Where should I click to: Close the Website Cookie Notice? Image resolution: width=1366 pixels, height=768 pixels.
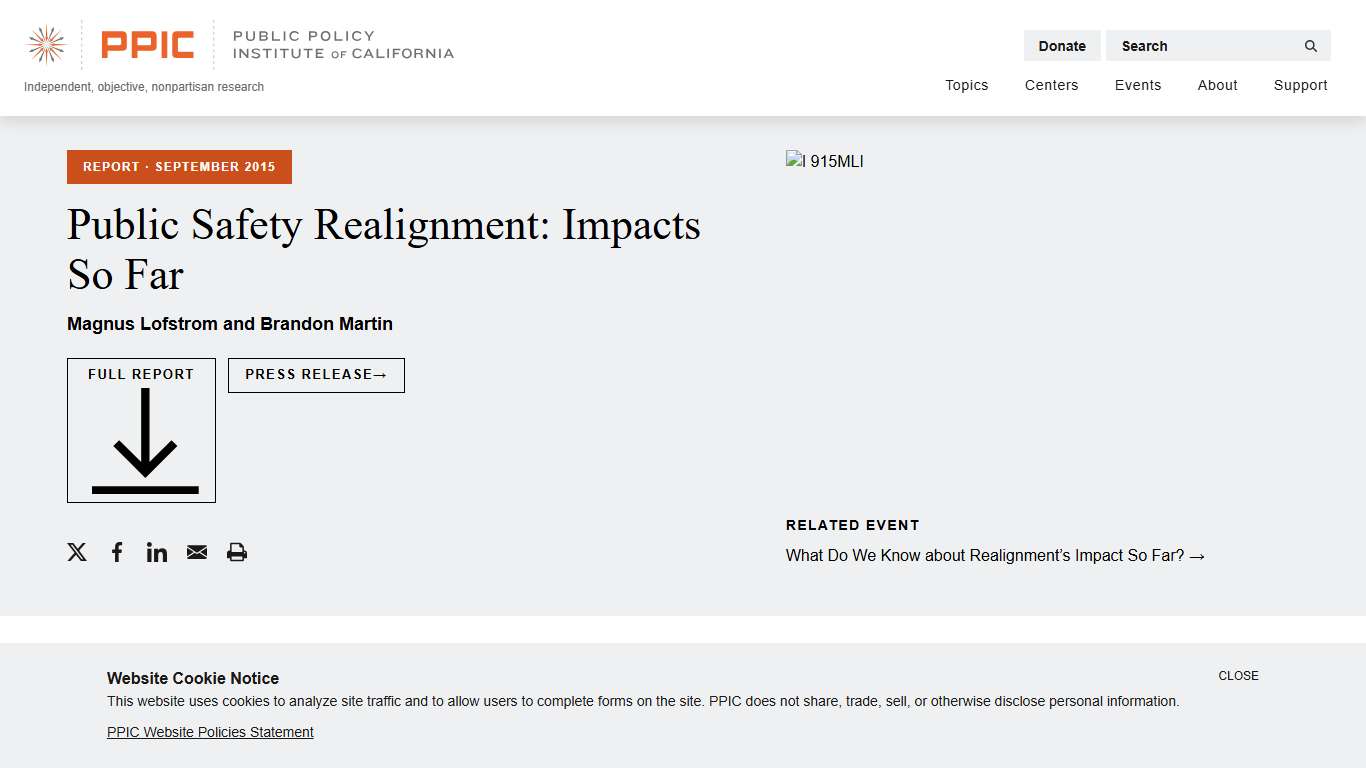click(1238, 676)
